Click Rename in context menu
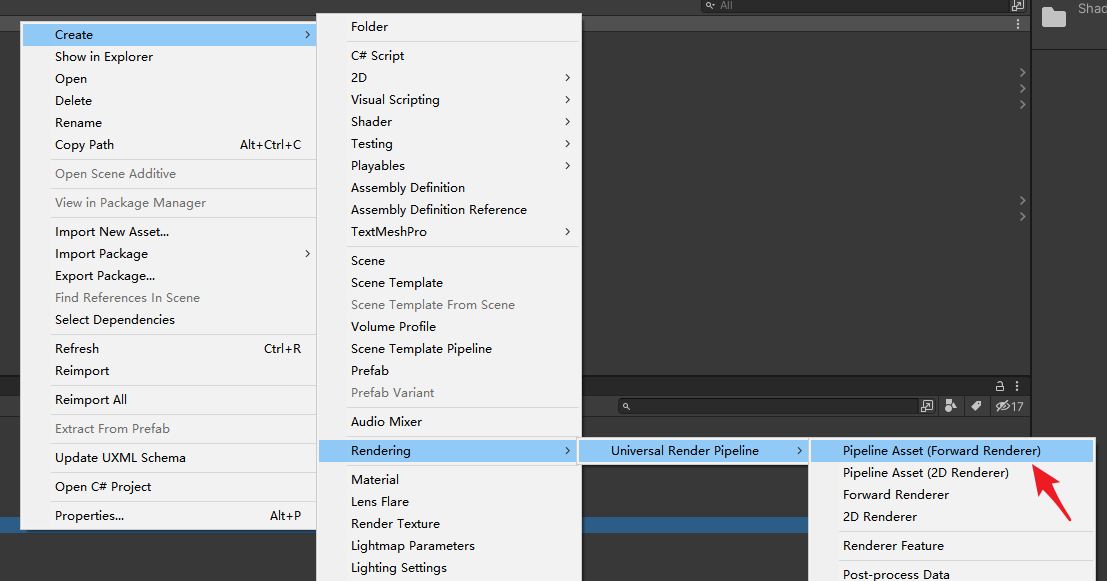Image resolution: width=1107 pixels, height=581 pixels. tap(169, 123)
